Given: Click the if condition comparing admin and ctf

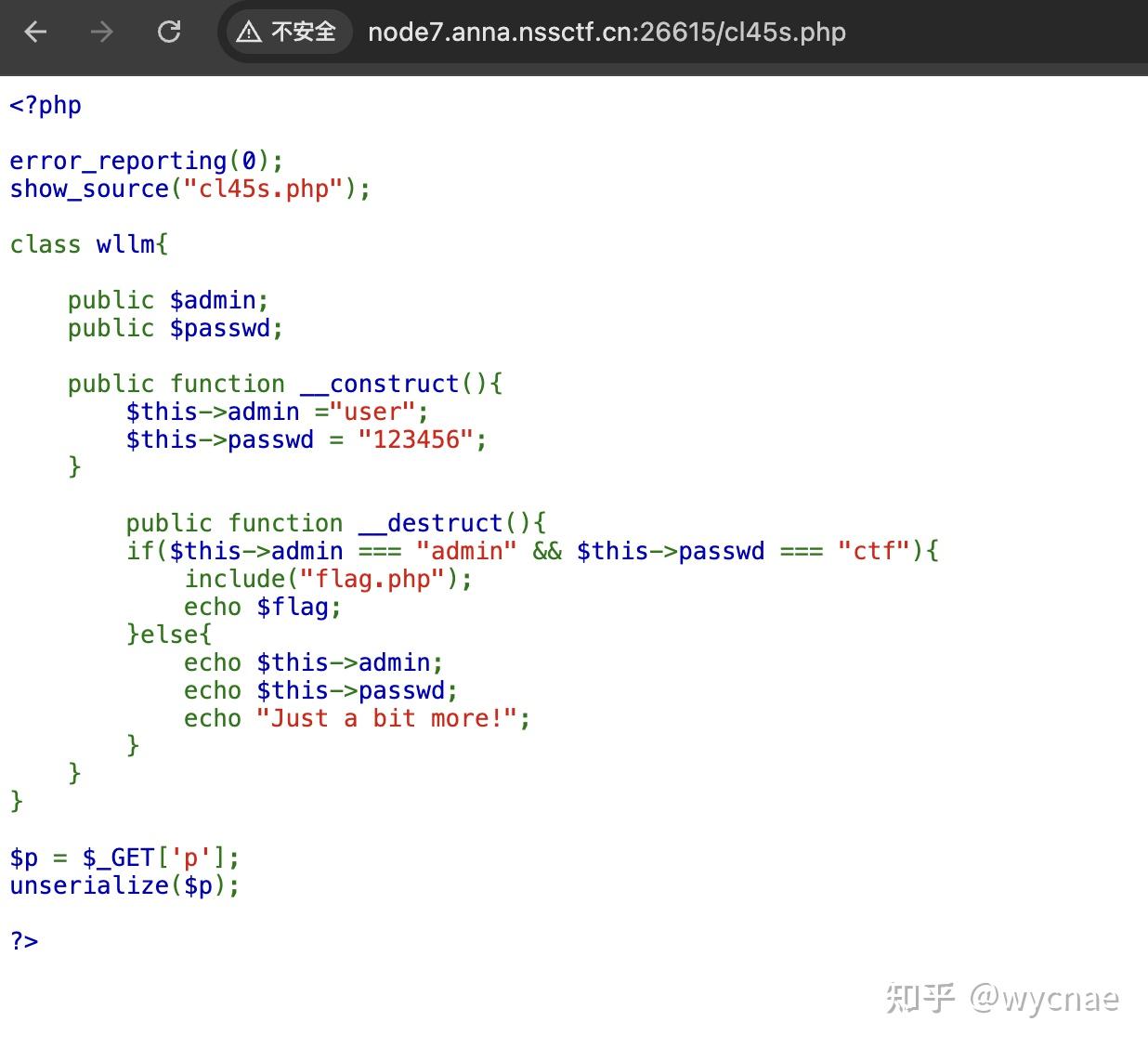Looking at the screenshot, I should coord(533,551).
